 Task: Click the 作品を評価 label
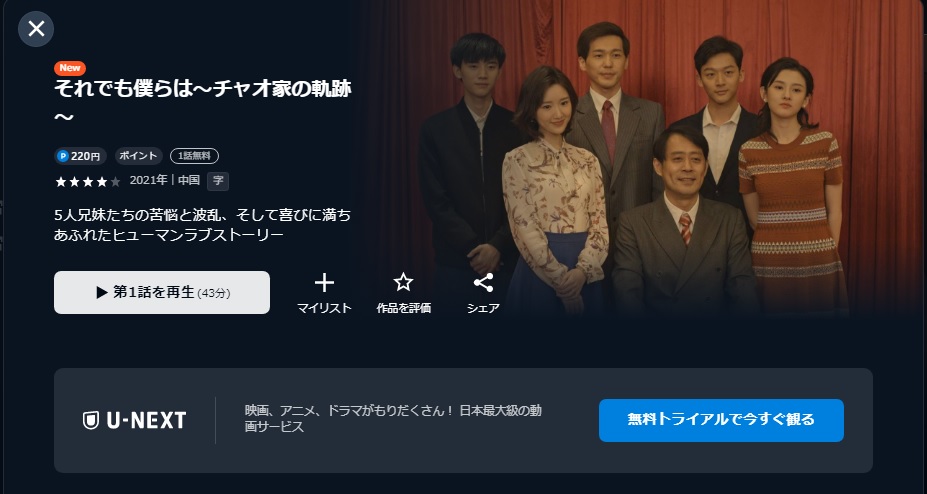pyautogui.click(x=403, y=308)
